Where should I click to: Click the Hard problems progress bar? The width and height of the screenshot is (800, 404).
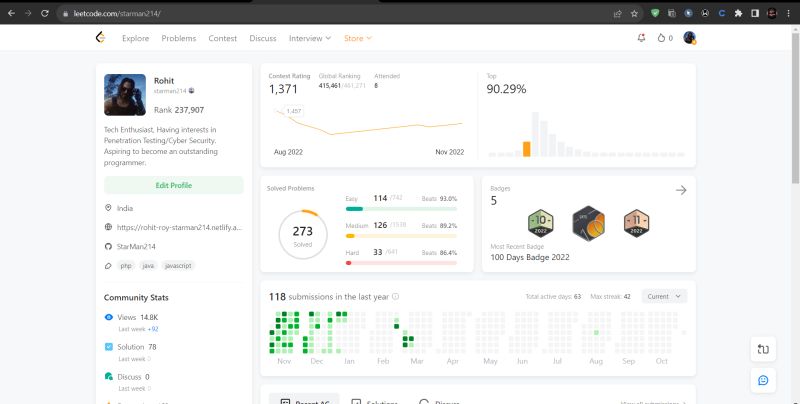[401, 263]
